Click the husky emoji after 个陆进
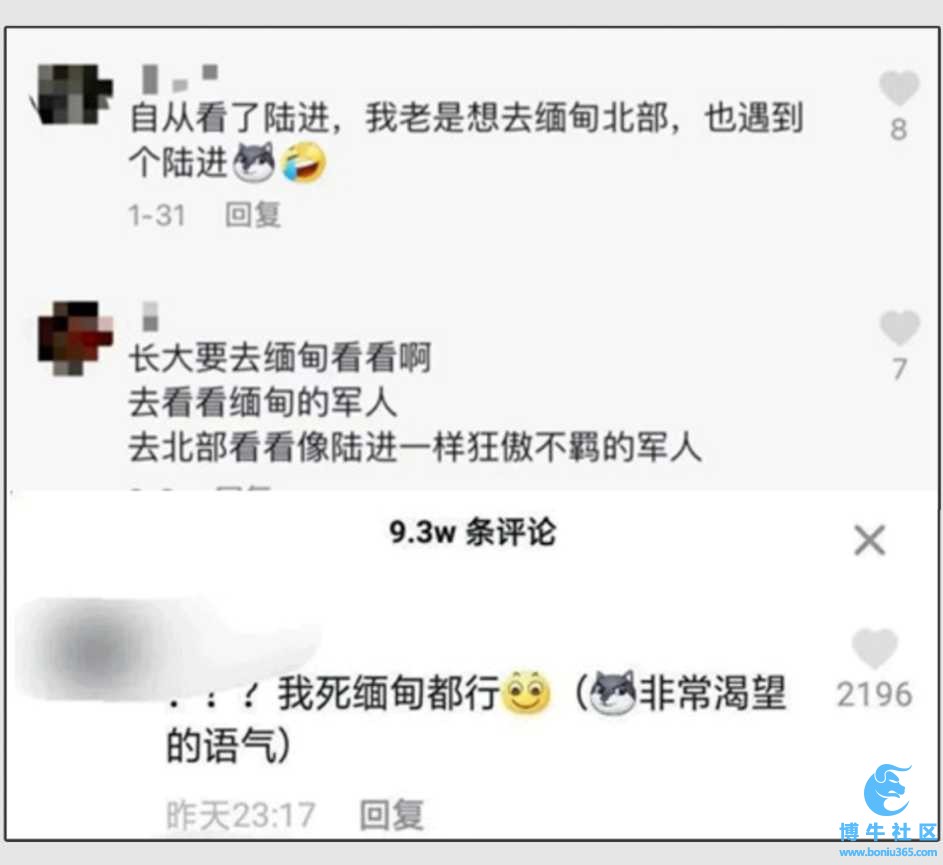 pyautogui.click(x=254, y=162)
